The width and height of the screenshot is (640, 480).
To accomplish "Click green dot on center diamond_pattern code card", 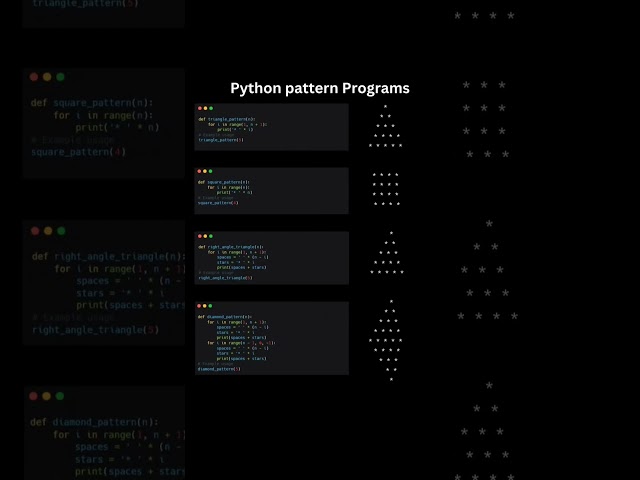I will point(211,306).
